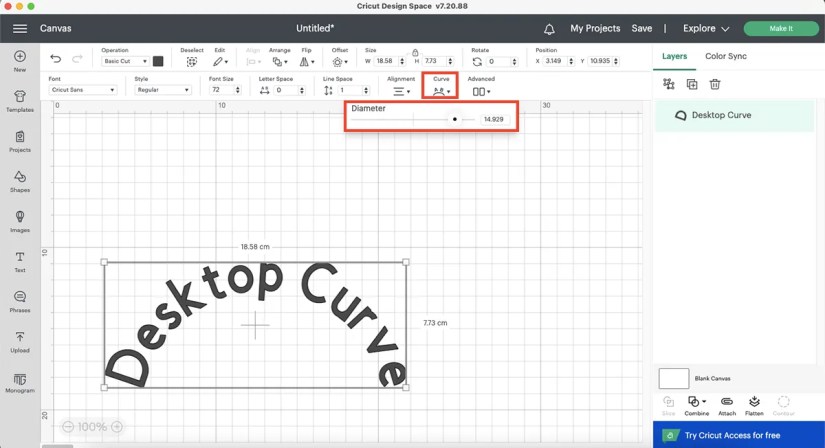Click the Y position field
This screenshot has width=825, height=448.
point(600,61)
